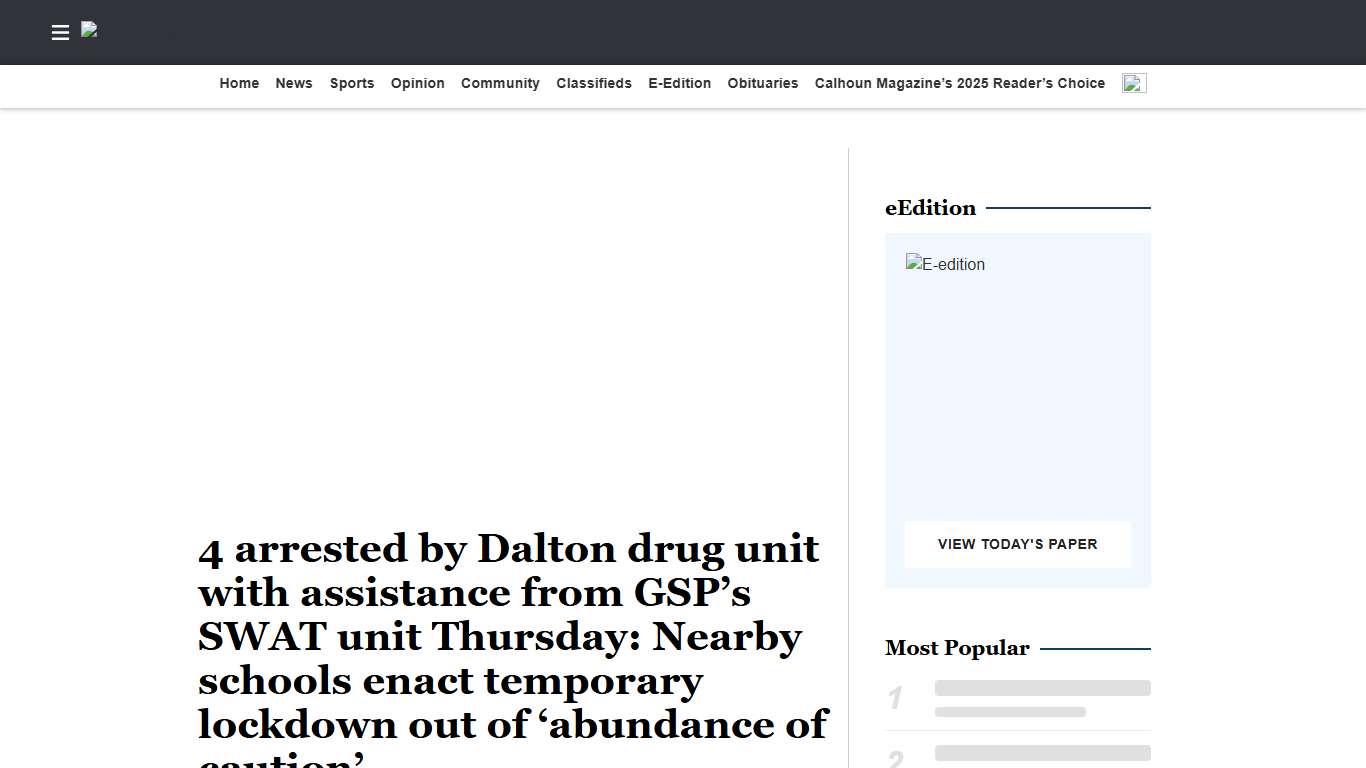Click the first Most Popular loading placeholder bar
The height and width of the screenshot is (768, 1366).
pos(1042,688)
